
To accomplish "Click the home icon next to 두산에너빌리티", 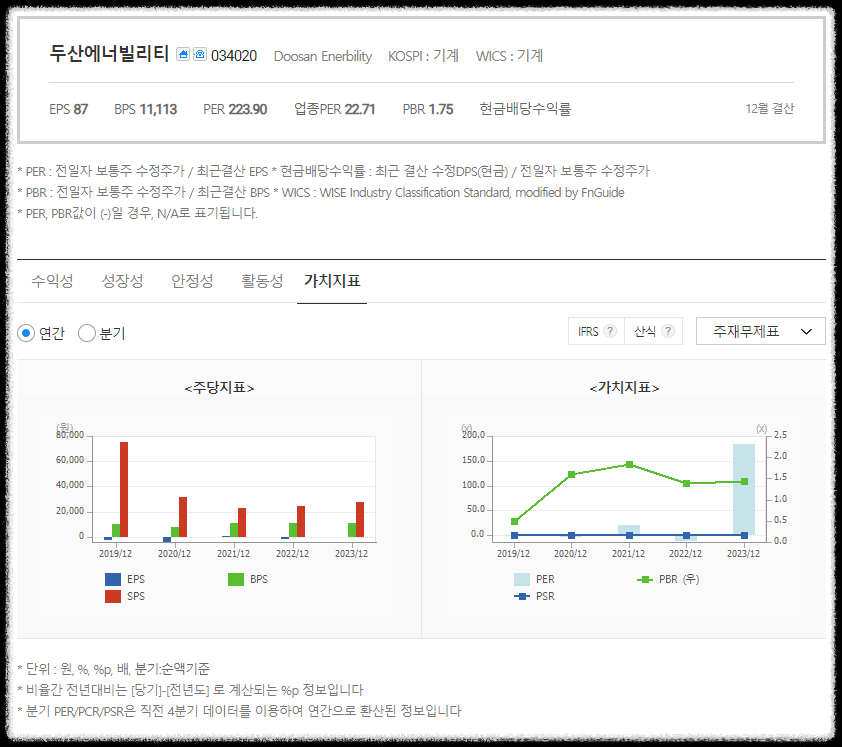I will pos(183,54).
